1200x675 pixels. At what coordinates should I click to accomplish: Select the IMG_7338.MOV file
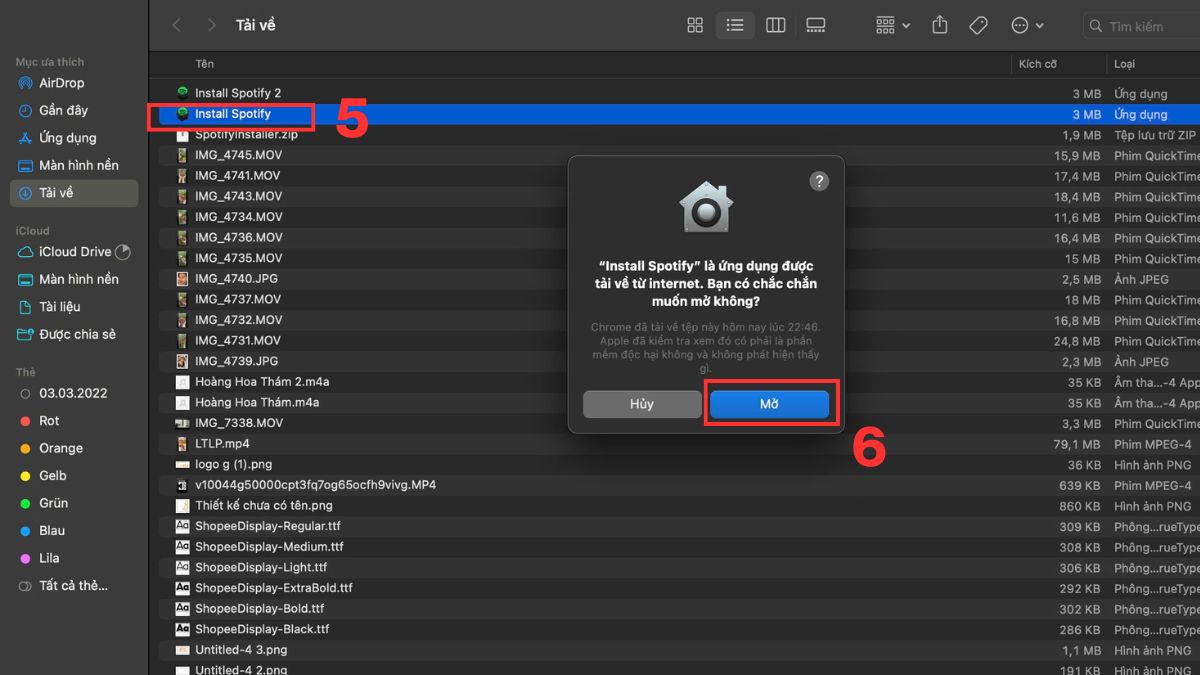click(238, 423)
